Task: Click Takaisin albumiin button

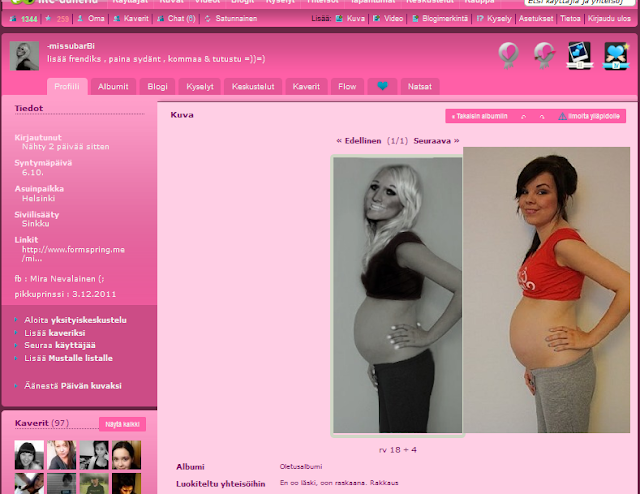Action: pos(479,116)
